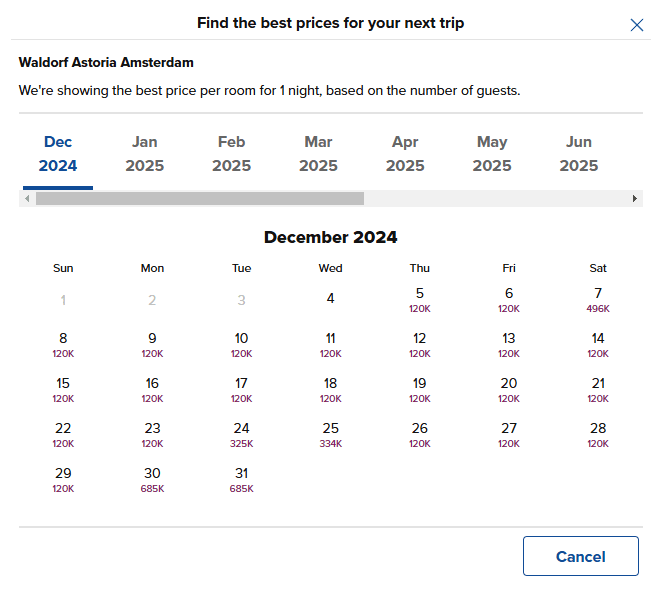This screenshot has height=591, width=661.
Task: Pick December 7 priced at 496K
Action: pos(598,299)
